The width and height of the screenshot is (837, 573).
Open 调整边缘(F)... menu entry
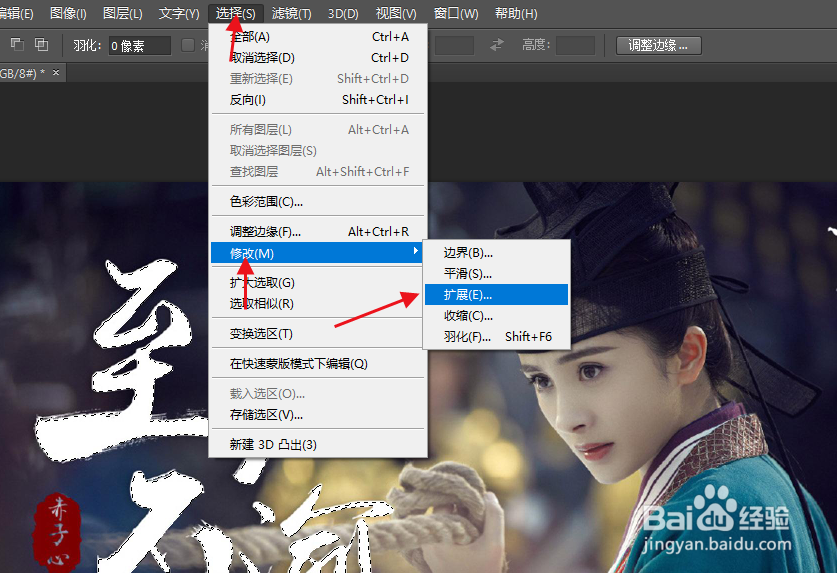point(319,232)
